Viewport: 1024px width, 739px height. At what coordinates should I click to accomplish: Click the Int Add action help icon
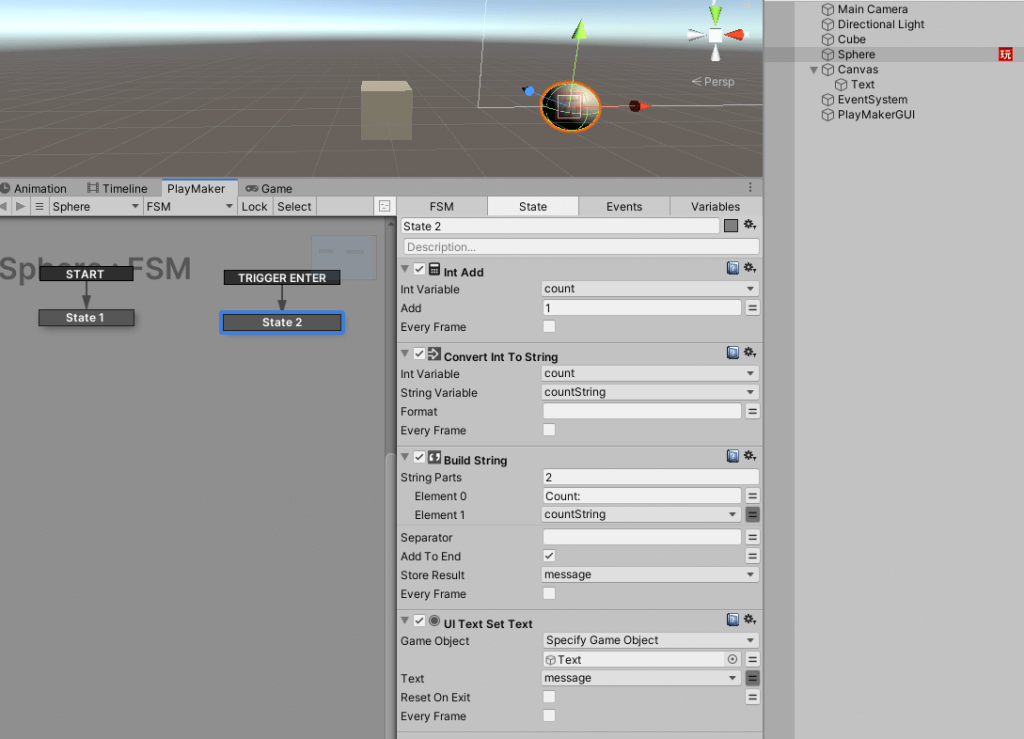733,269
